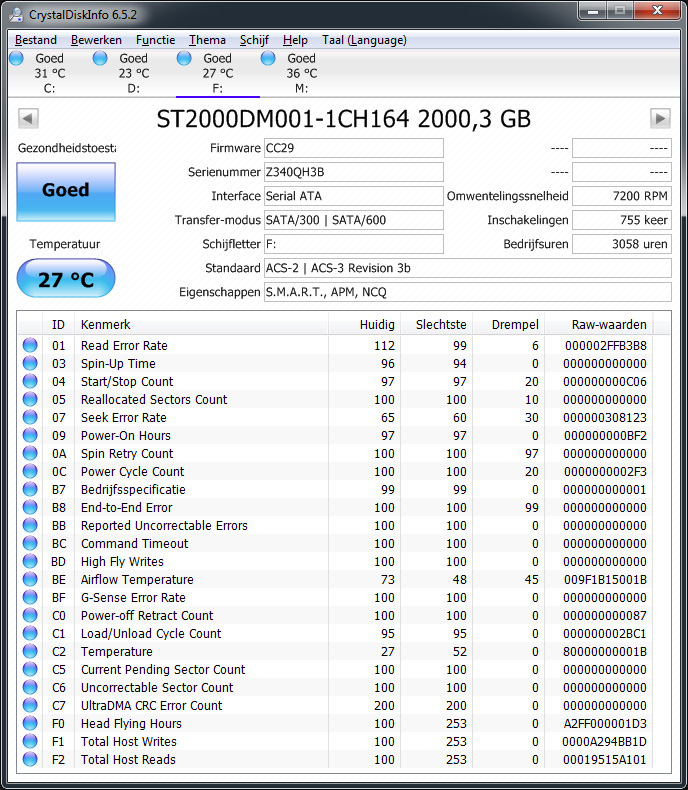The height and width of the screenshot is (790, 688).
Task: Click status orb of Seek Error Rate row
Action: [30, 417]
